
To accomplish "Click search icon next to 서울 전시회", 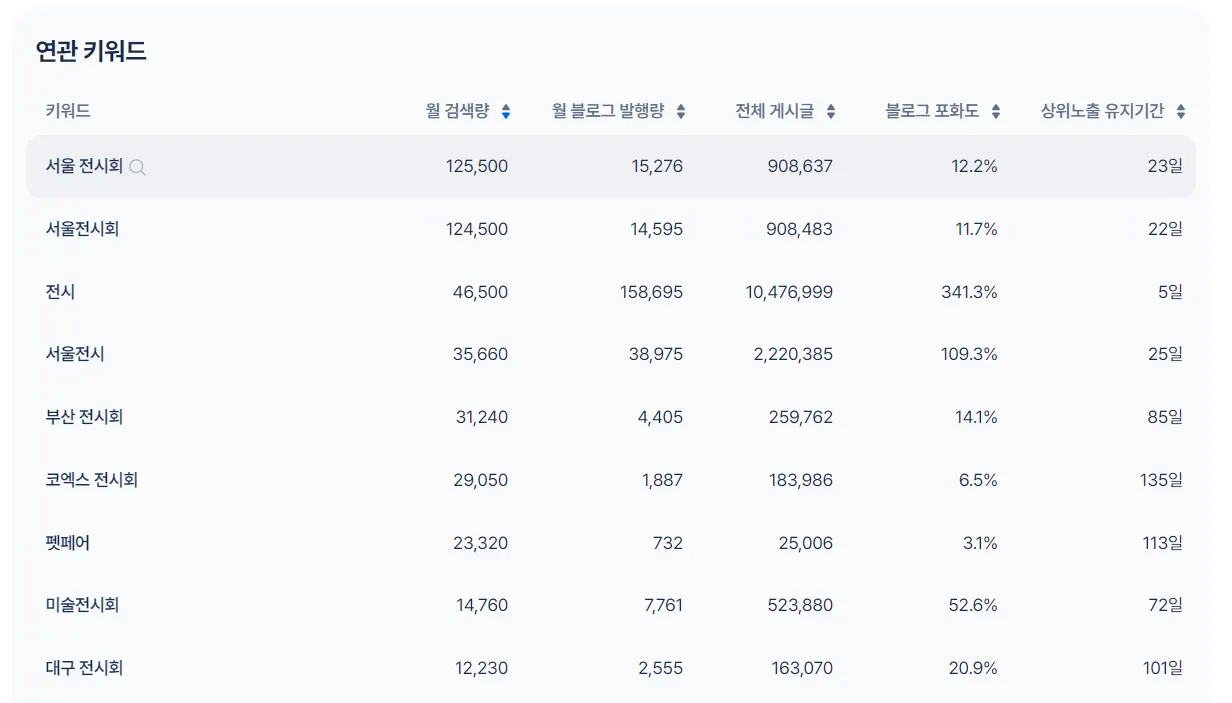I will [138, 168].
